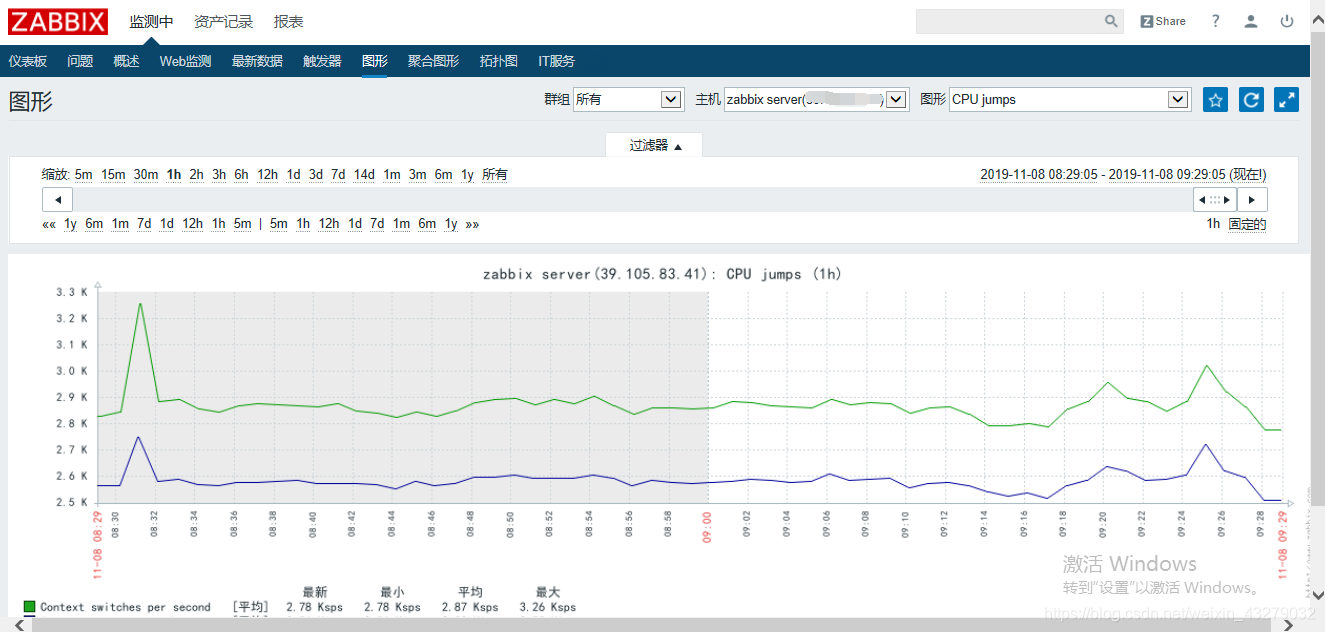Set zoom to 14d

click(364, 175)
